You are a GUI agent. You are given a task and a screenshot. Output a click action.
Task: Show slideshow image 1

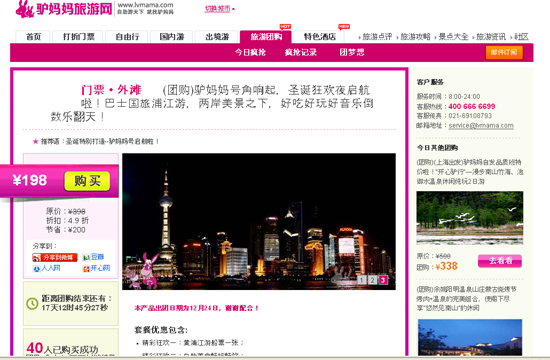coord(362,280)
